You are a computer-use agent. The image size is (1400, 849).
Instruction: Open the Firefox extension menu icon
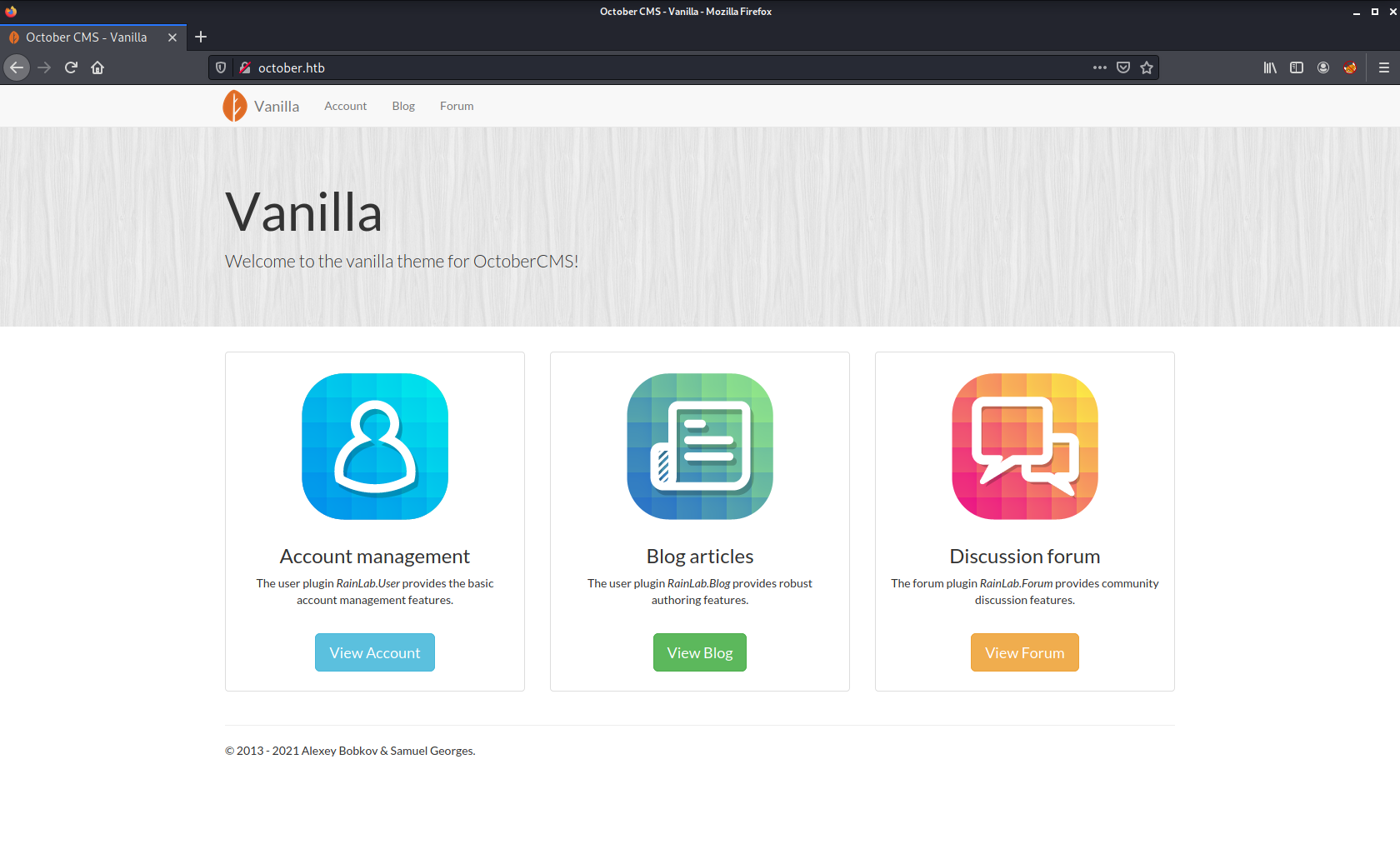[x=1350, y=67]
